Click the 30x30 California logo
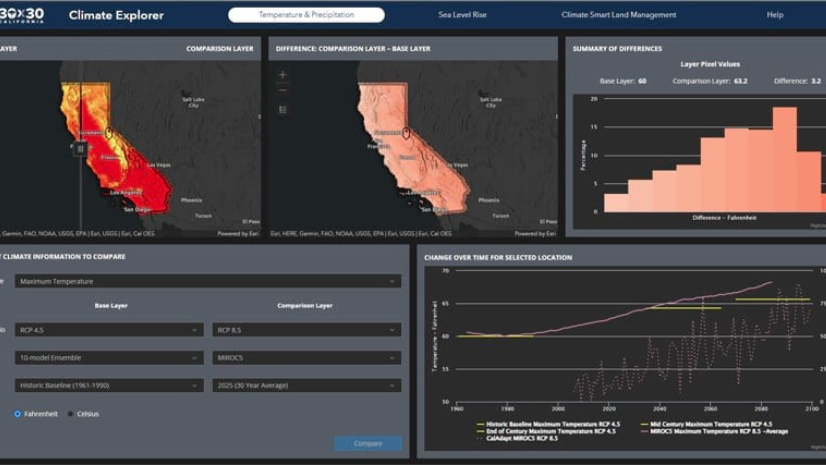The image size is (826, 465). pos(22,15)
